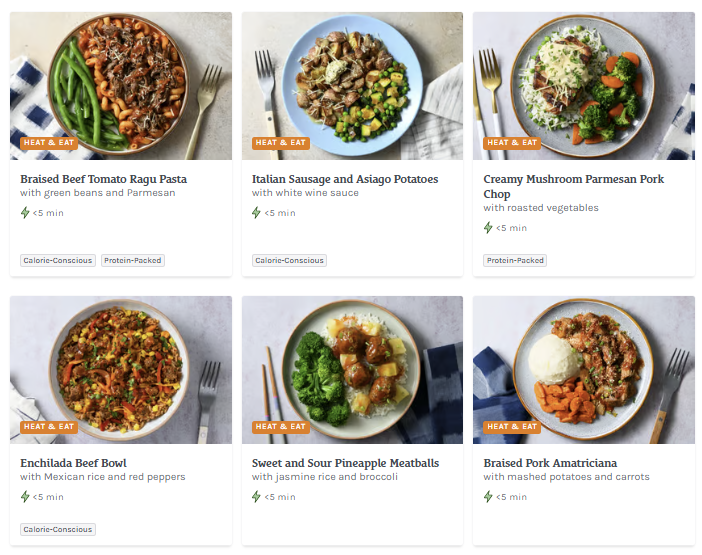
Task: Click lightning icon under Braised Pork Amatriciana
Action: click(x=489, y=497)
